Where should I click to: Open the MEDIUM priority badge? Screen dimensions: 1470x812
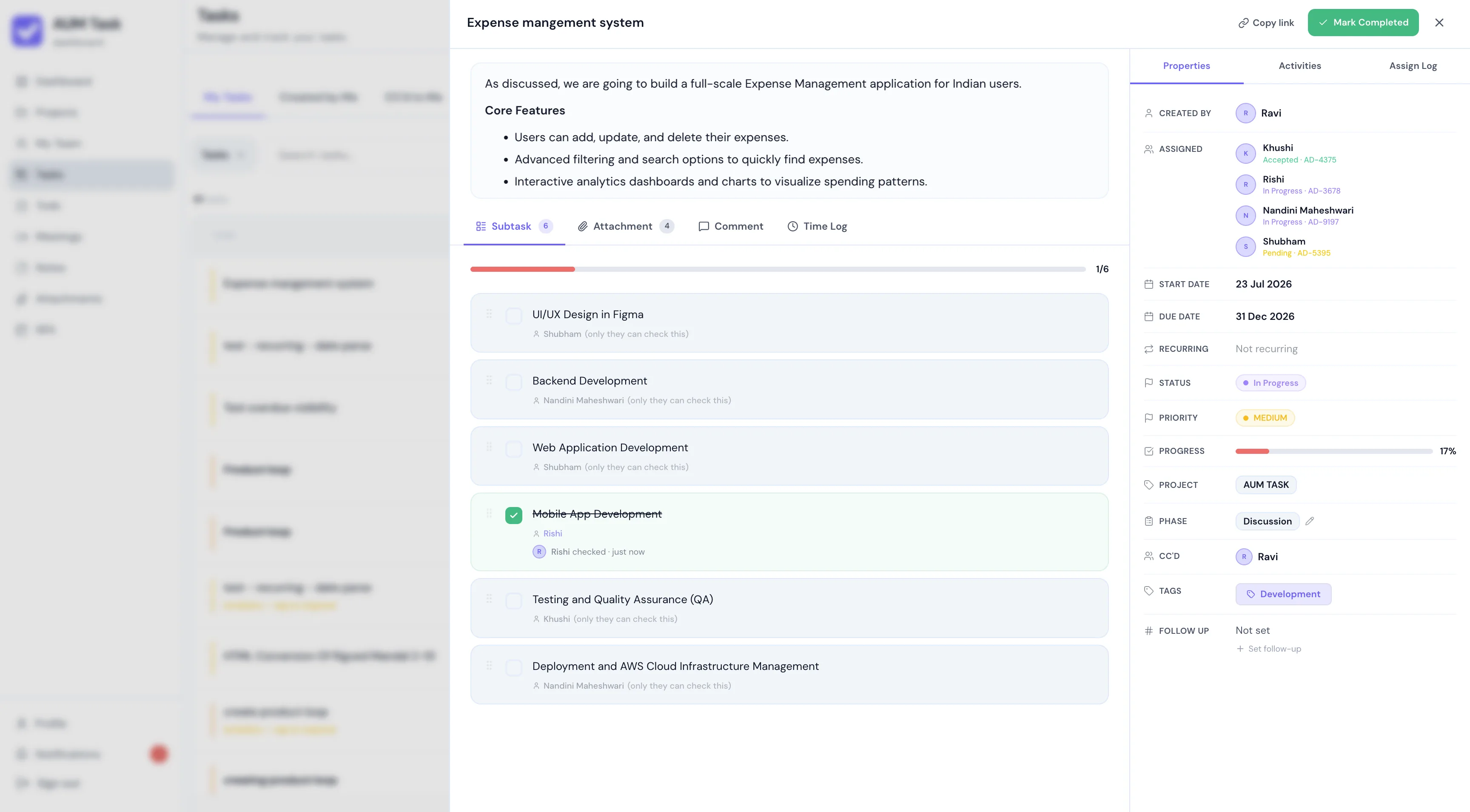pos(1265,418)
